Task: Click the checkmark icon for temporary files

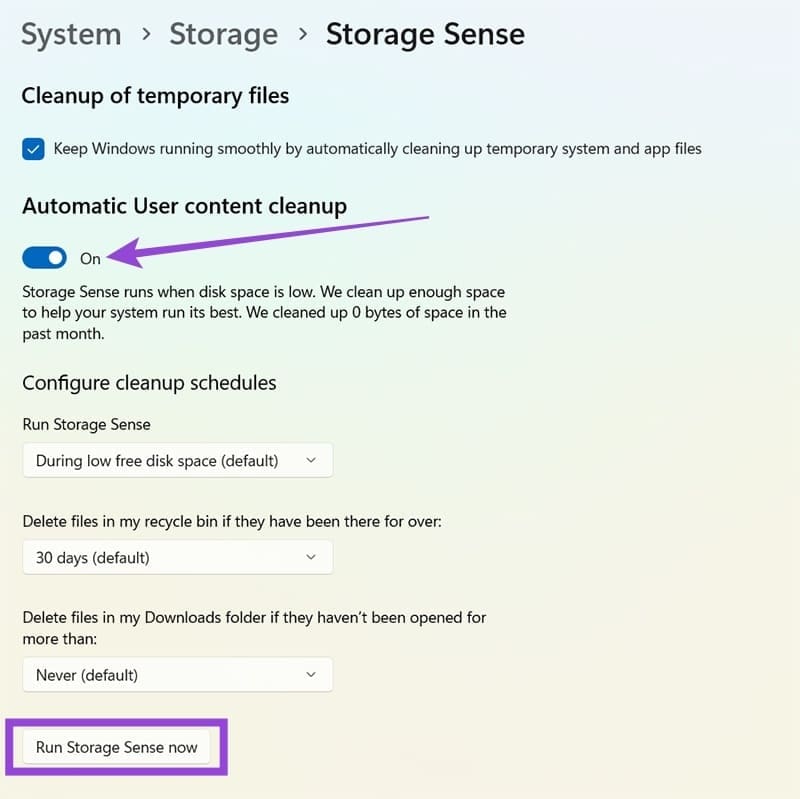Action: [34, 149]
